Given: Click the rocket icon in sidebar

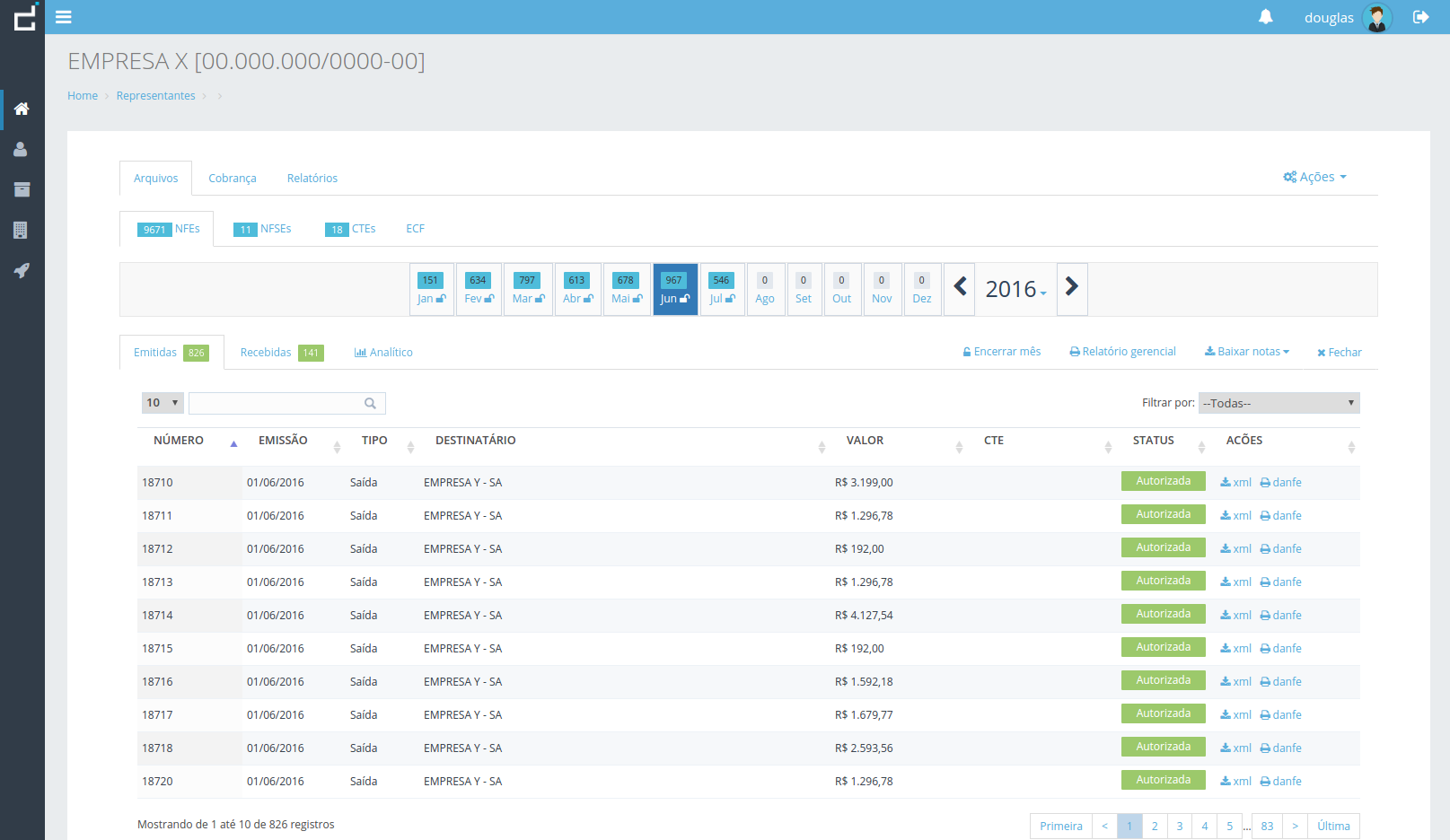Looking at the screenshot, I should 22,270.
